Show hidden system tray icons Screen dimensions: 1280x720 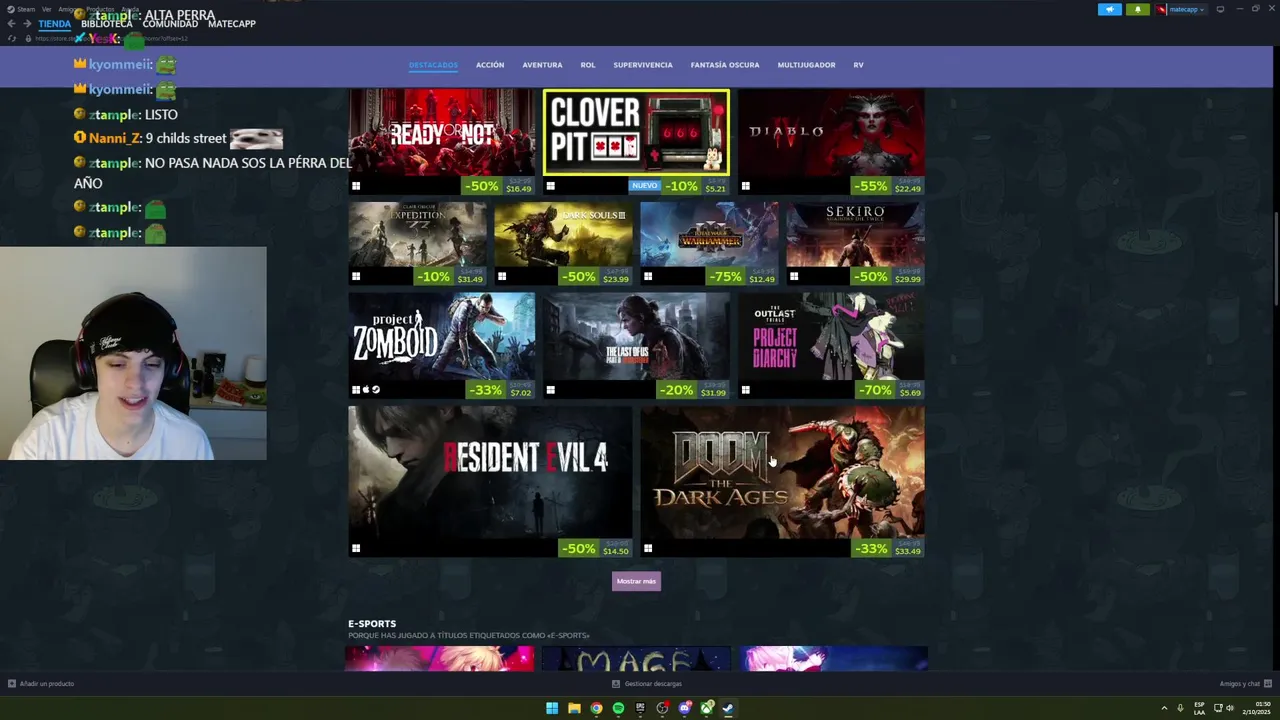(1163, 708)
